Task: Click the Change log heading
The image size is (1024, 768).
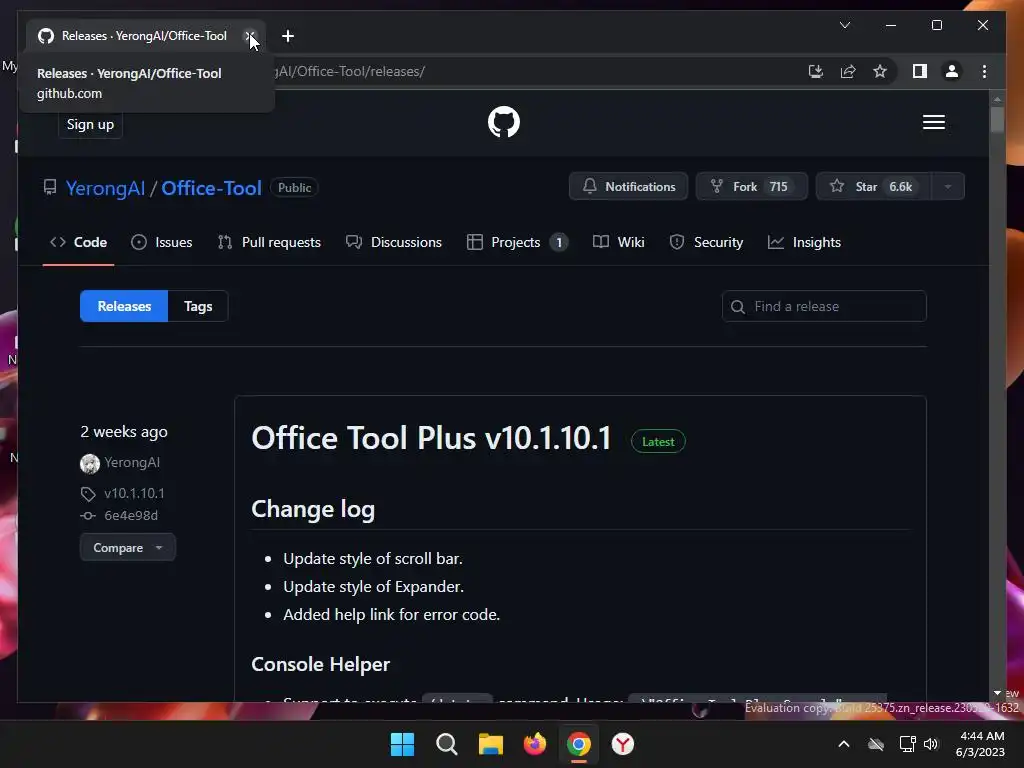Action: [313, 509]
